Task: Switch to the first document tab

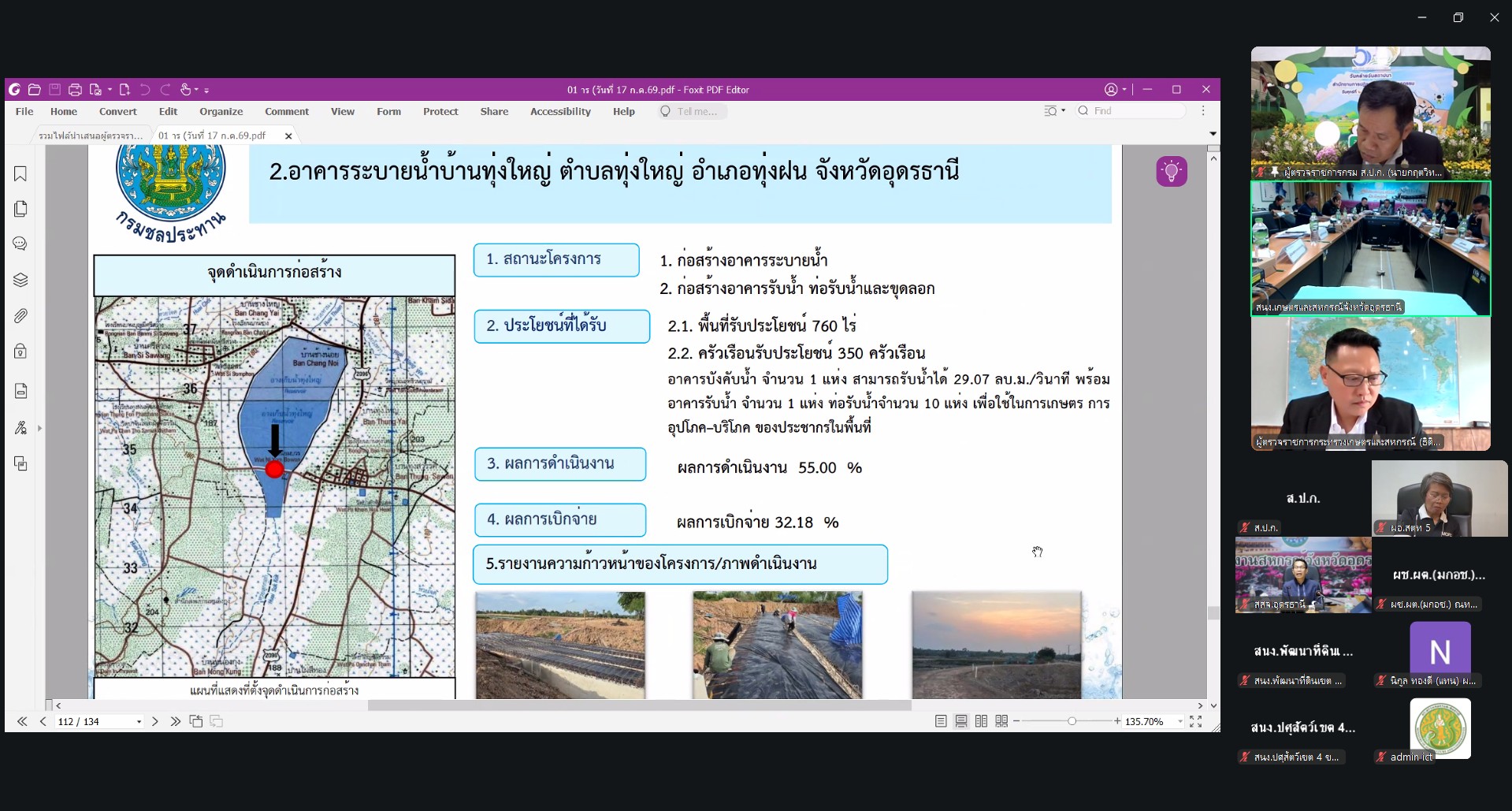Action: (x=91, y=136)
